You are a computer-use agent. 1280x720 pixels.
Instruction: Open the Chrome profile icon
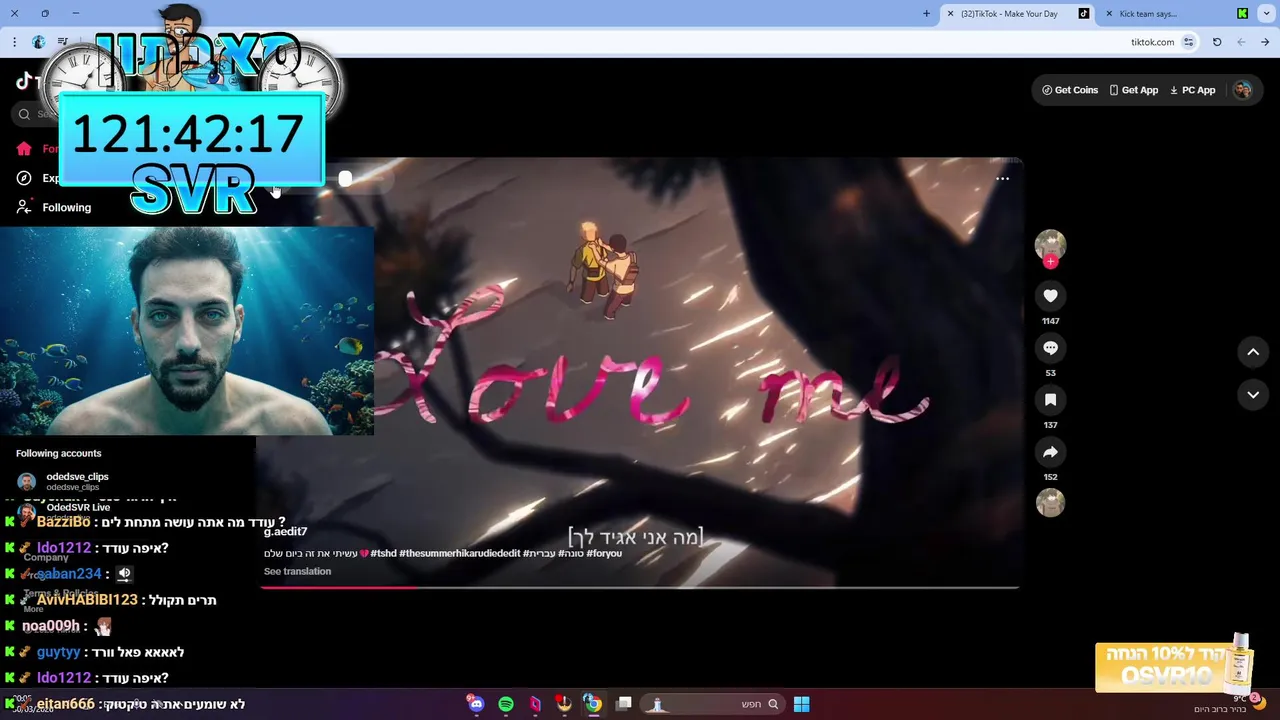38,42
